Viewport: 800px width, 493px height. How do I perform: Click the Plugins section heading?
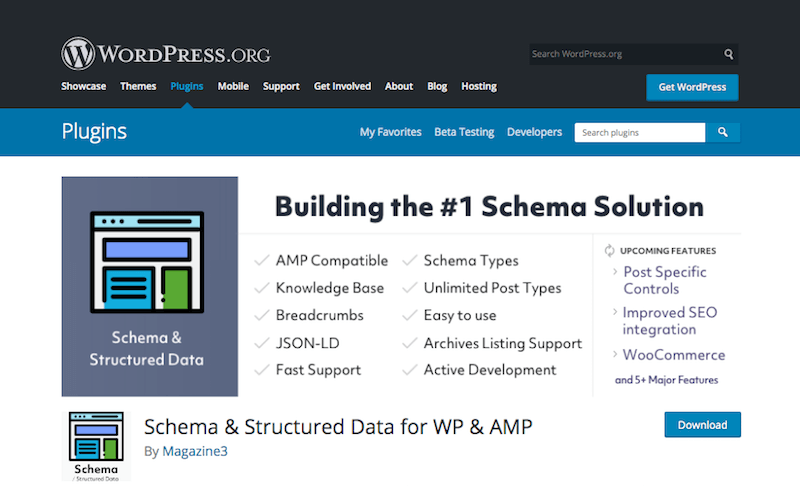(94, 132)
